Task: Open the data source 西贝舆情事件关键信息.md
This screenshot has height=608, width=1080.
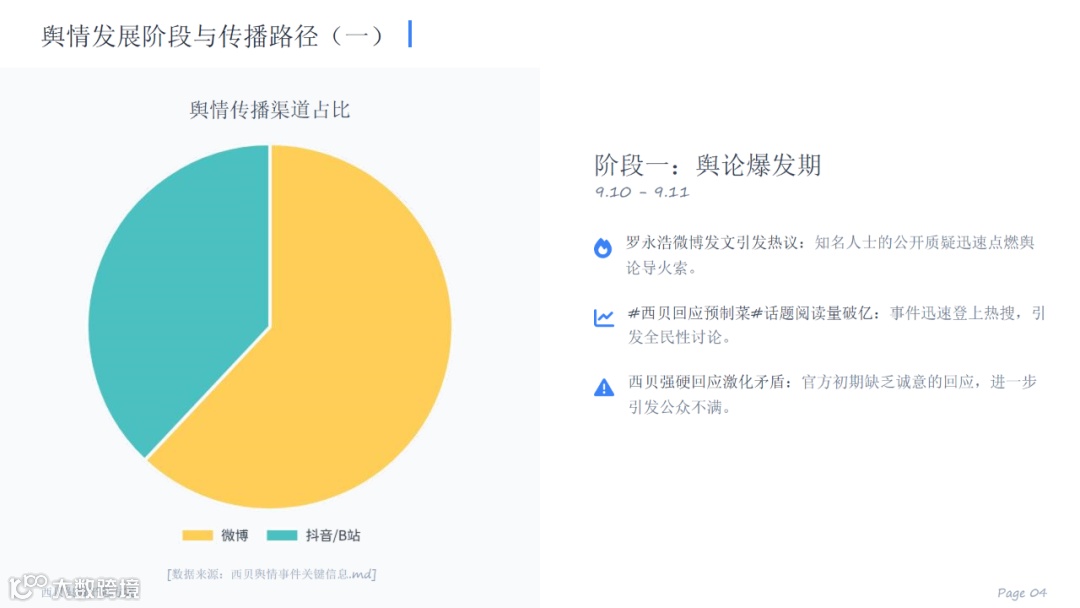Action: 272,574
